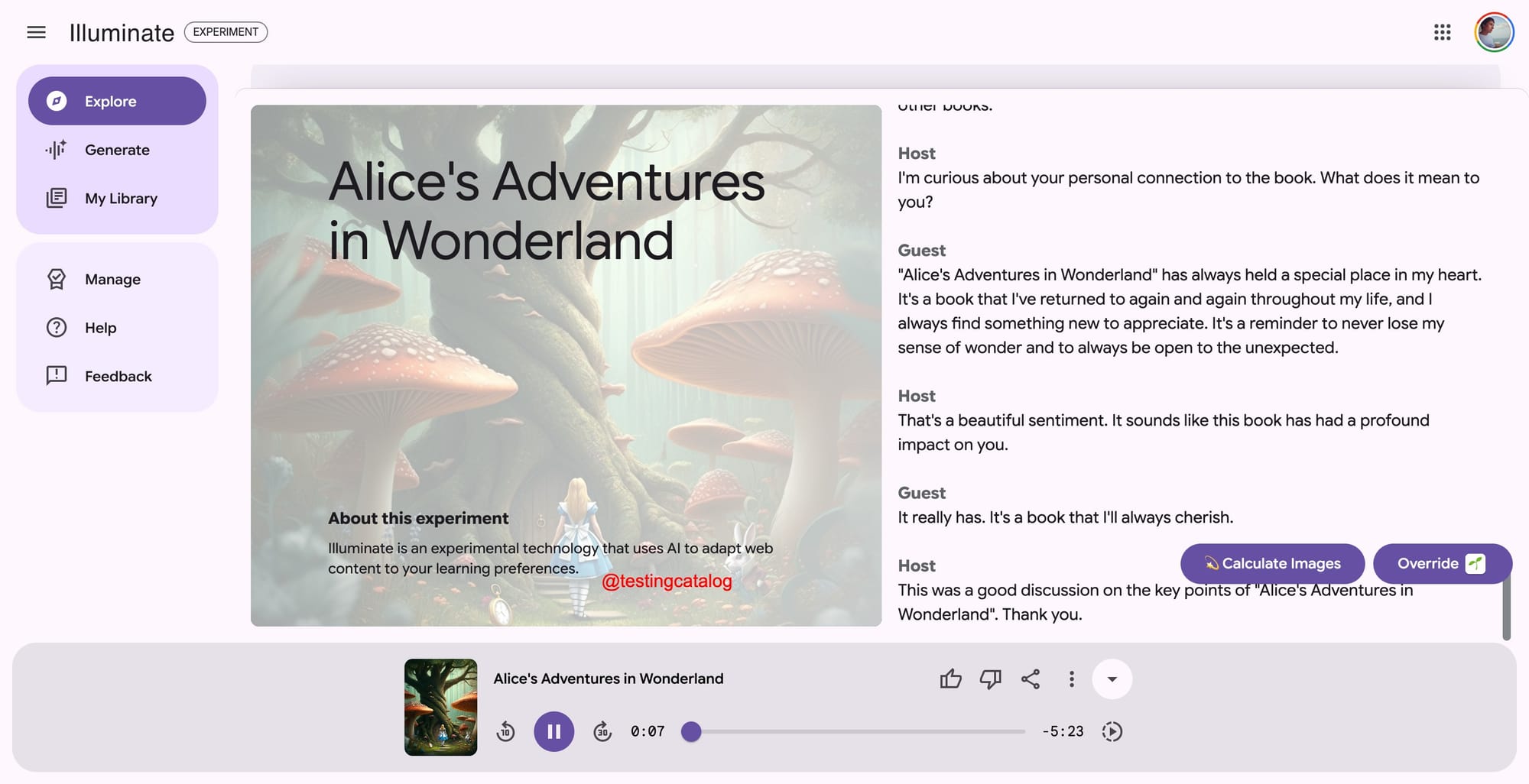
Task: Click the 'About this experiment' heading
Action: 418,518
